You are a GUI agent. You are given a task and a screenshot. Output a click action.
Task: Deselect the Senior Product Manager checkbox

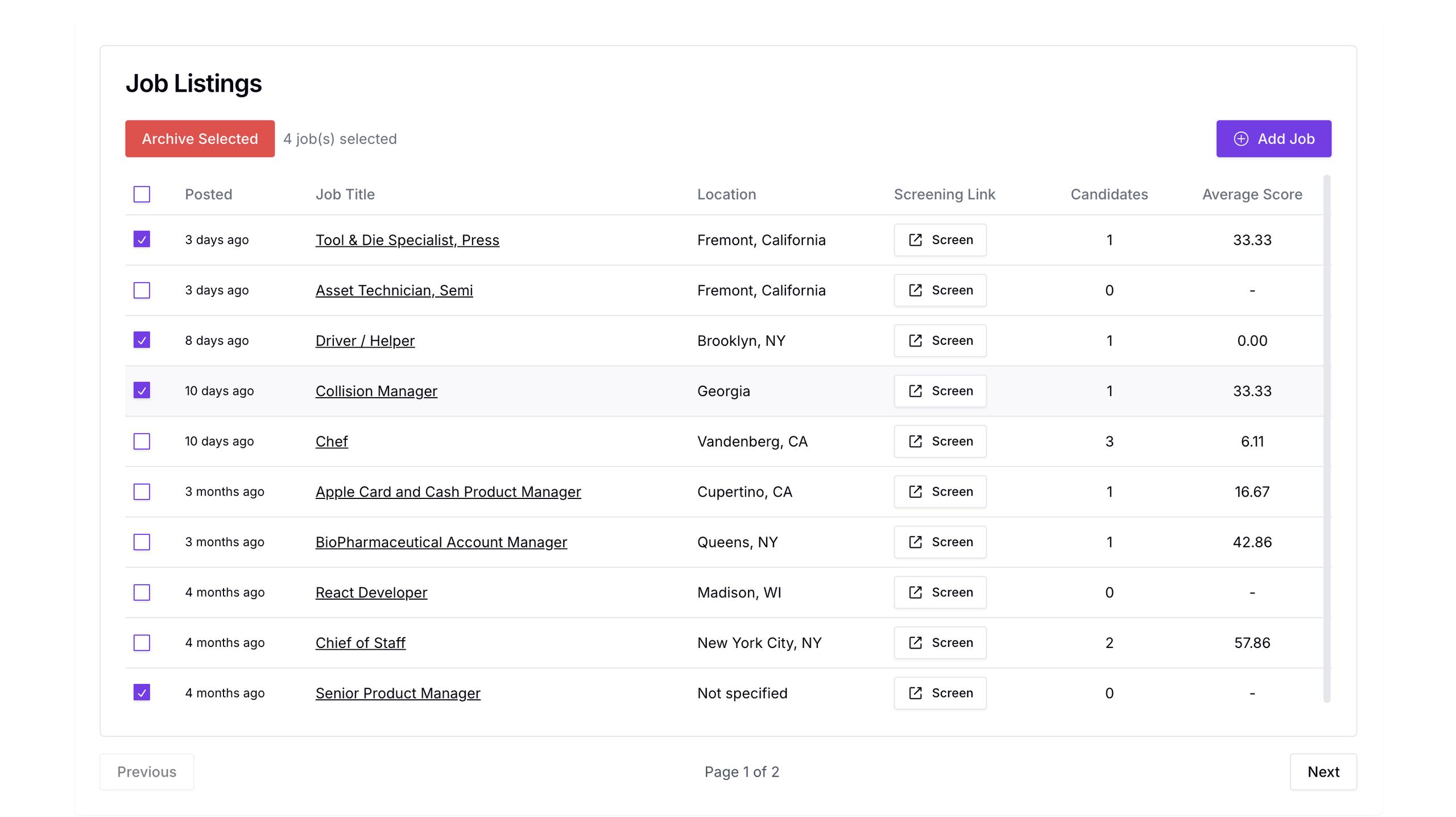[142, 693]
